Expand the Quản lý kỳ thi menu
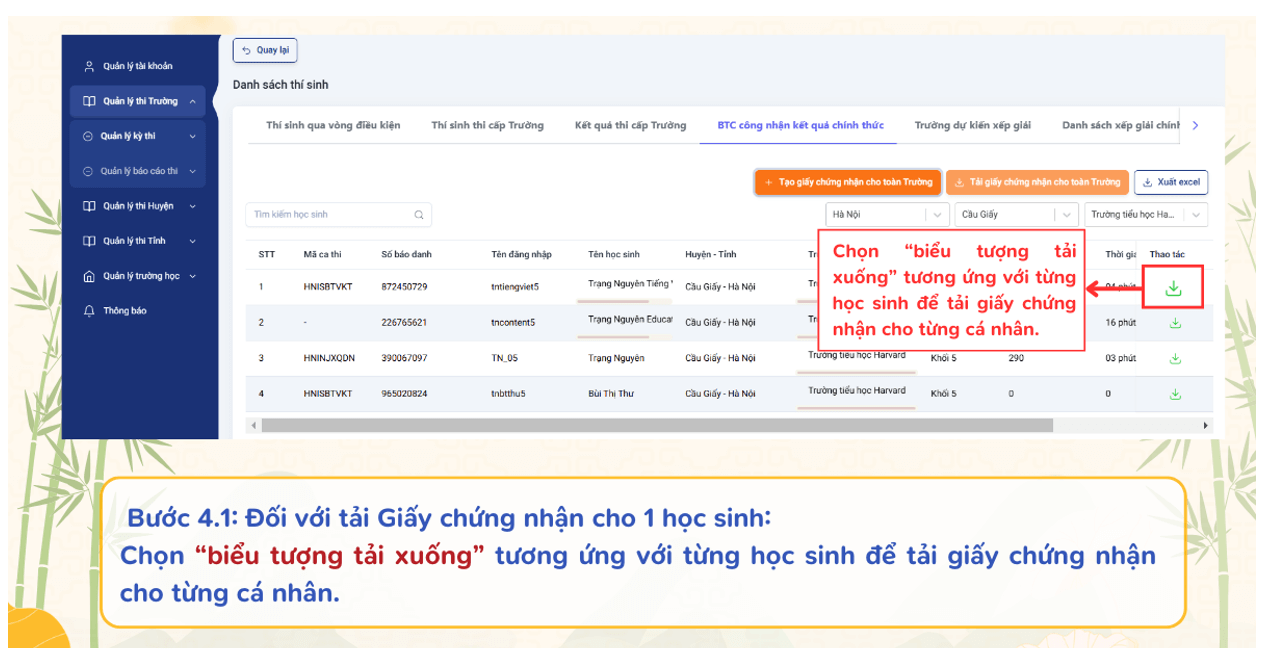 click(x=135, y=135)
